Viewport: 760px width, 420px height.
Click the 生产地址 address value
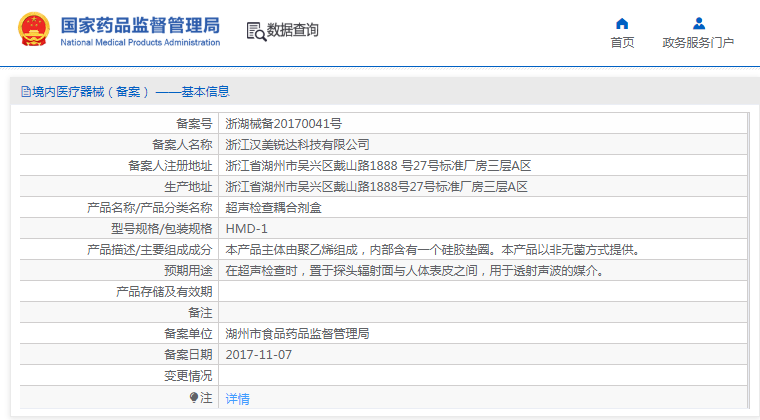tap(376, 187)
